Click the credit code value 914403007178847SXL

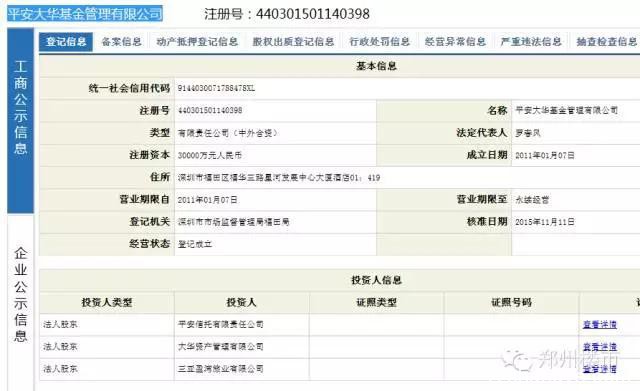click(x=216, y=88)
